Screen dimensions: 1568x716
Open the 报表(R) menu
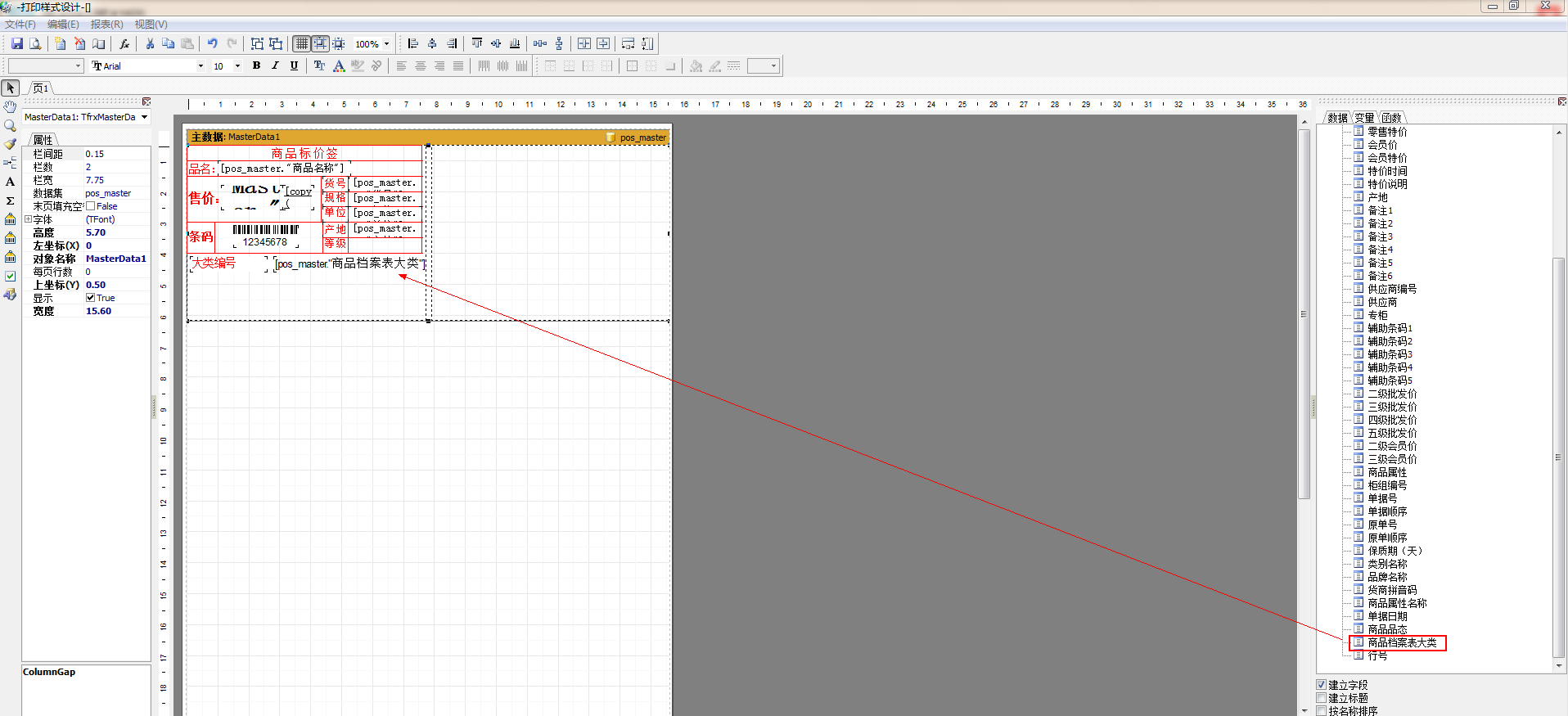(106, 25)
